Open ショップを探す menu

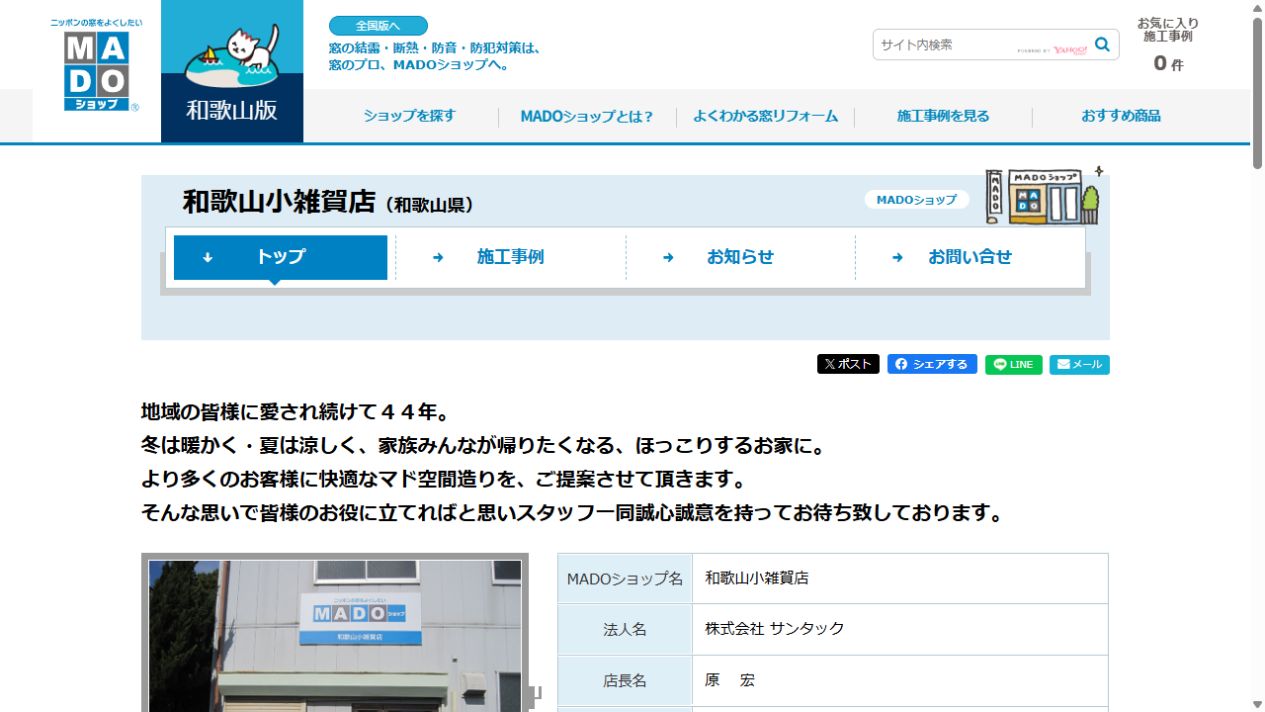[x=409, y=116]
